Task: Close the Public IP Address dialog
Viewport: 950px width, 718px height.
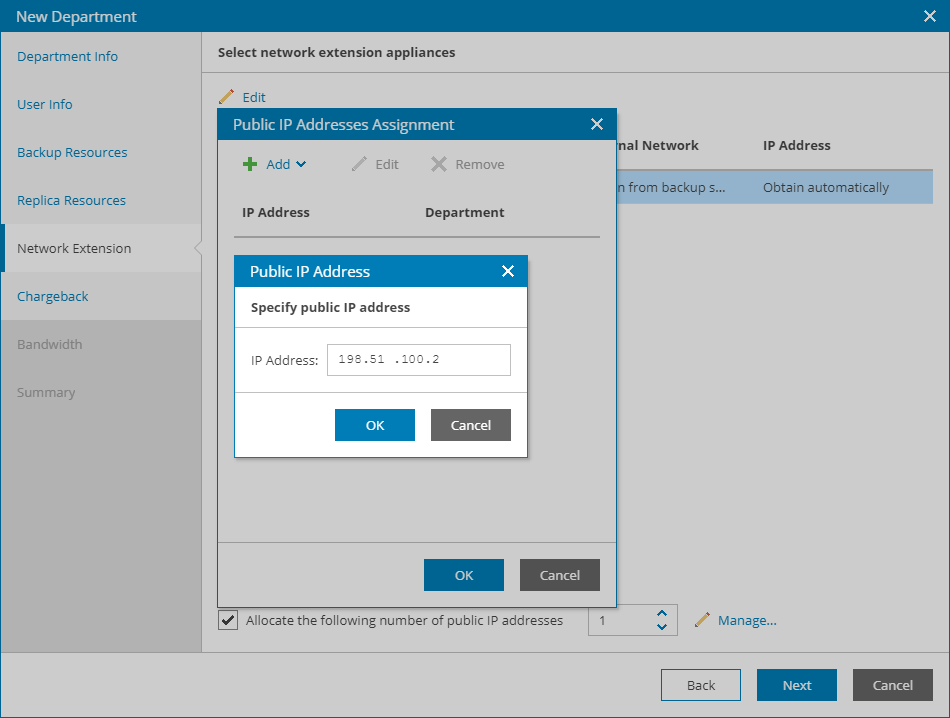Action: tap(508, 271)
